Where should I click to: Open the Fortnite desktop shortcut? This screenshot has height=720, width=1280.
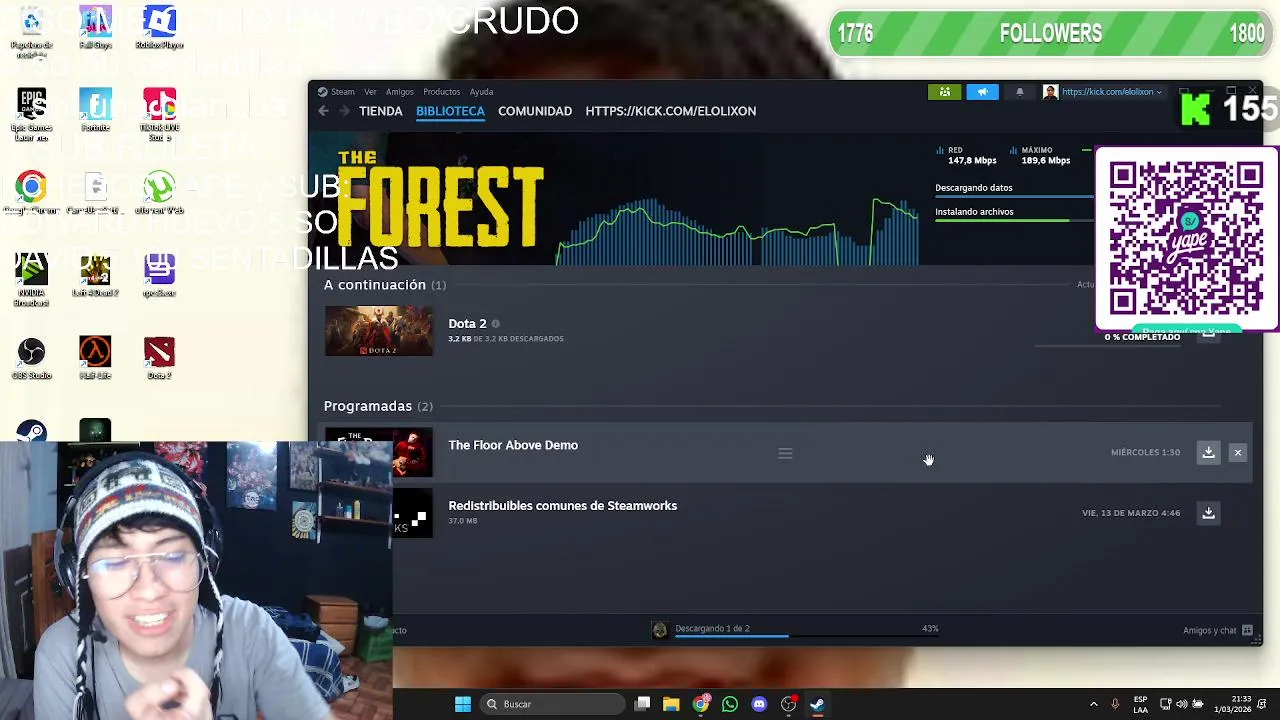tap(95, 111)
